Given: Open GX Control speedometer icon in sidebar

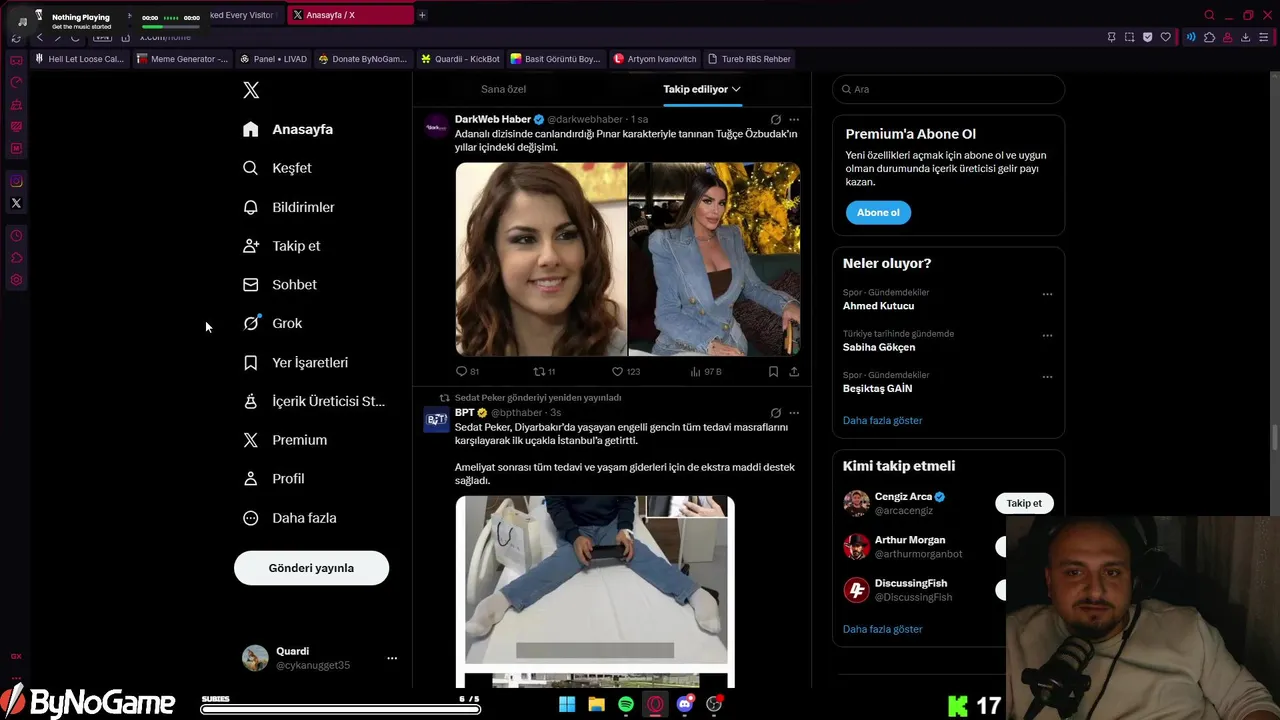Looking at the screenshot, I should 16,82.
